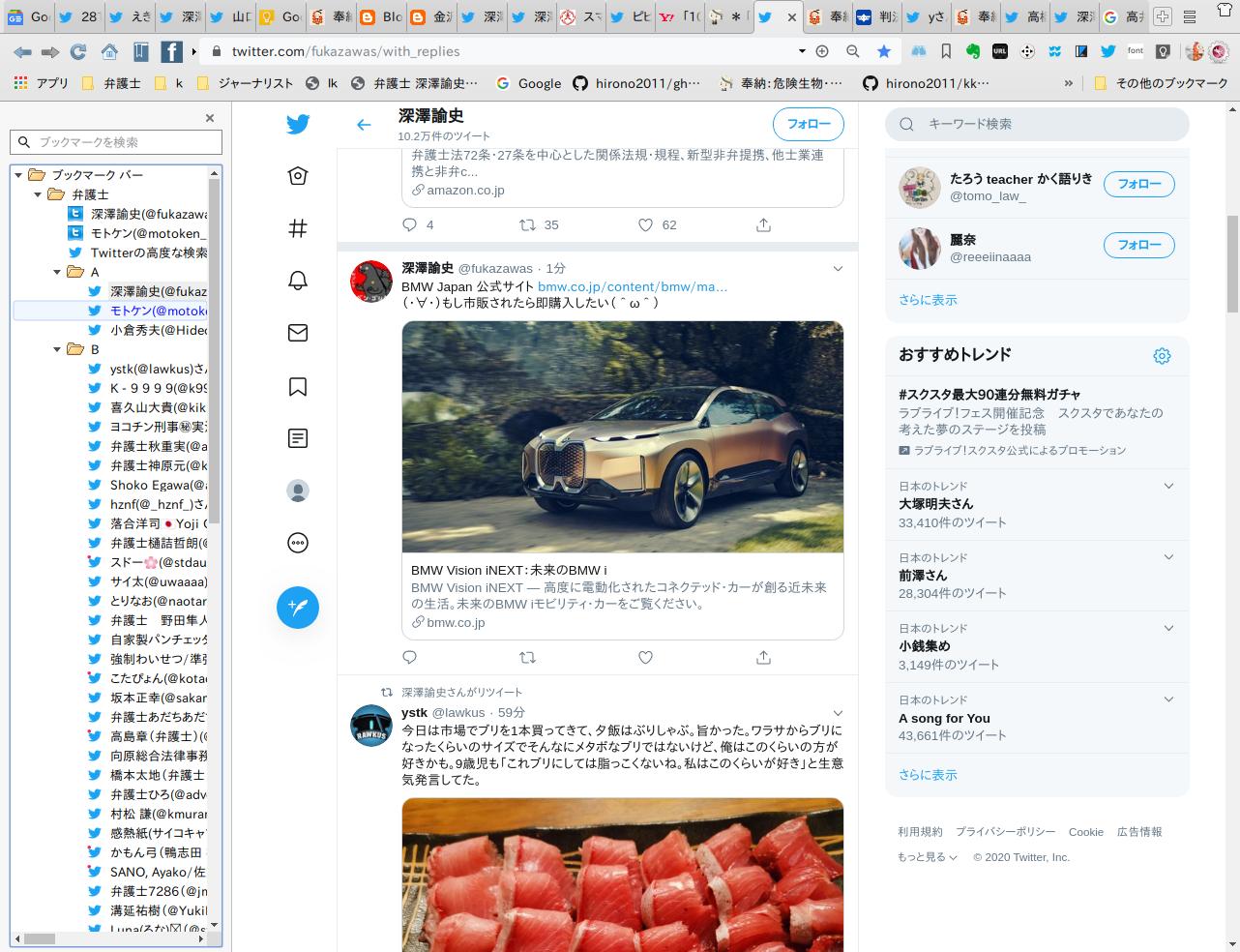Collapse folder B in bookmark tree
Viewport: 1240px width, 952px height.
point(57,349)
